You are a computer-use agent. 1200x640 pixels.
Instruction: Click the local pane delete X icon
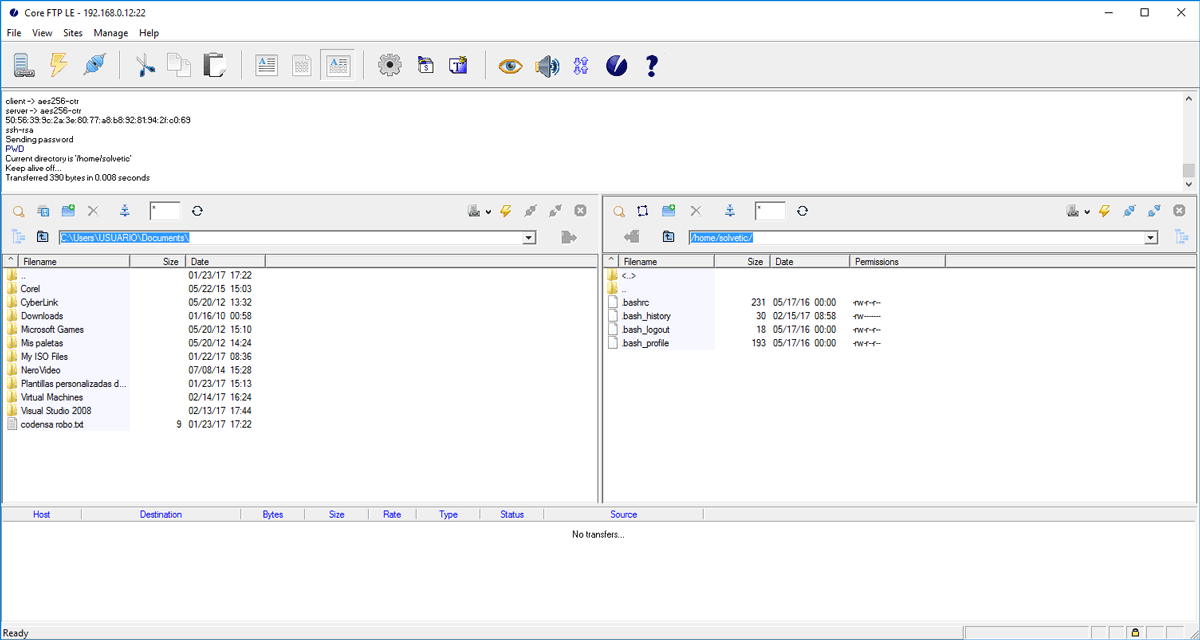[93, 211]
